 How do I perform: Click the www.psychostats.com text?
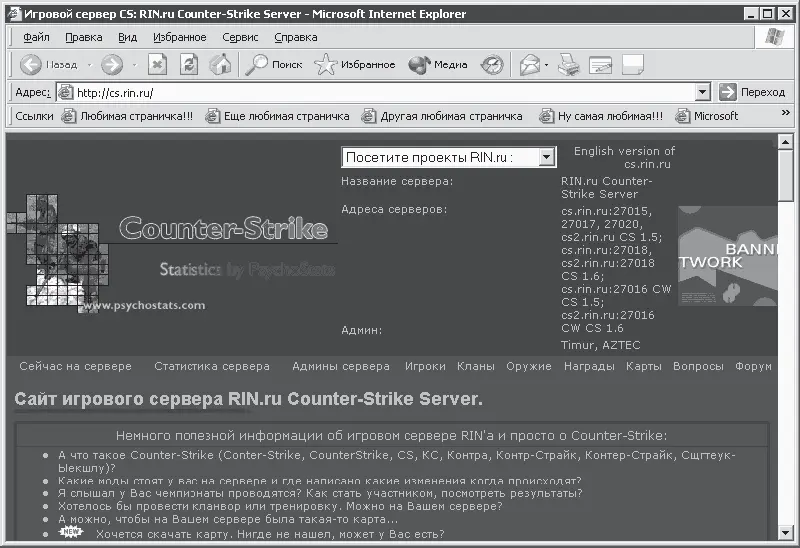click(x=144, y=305)
